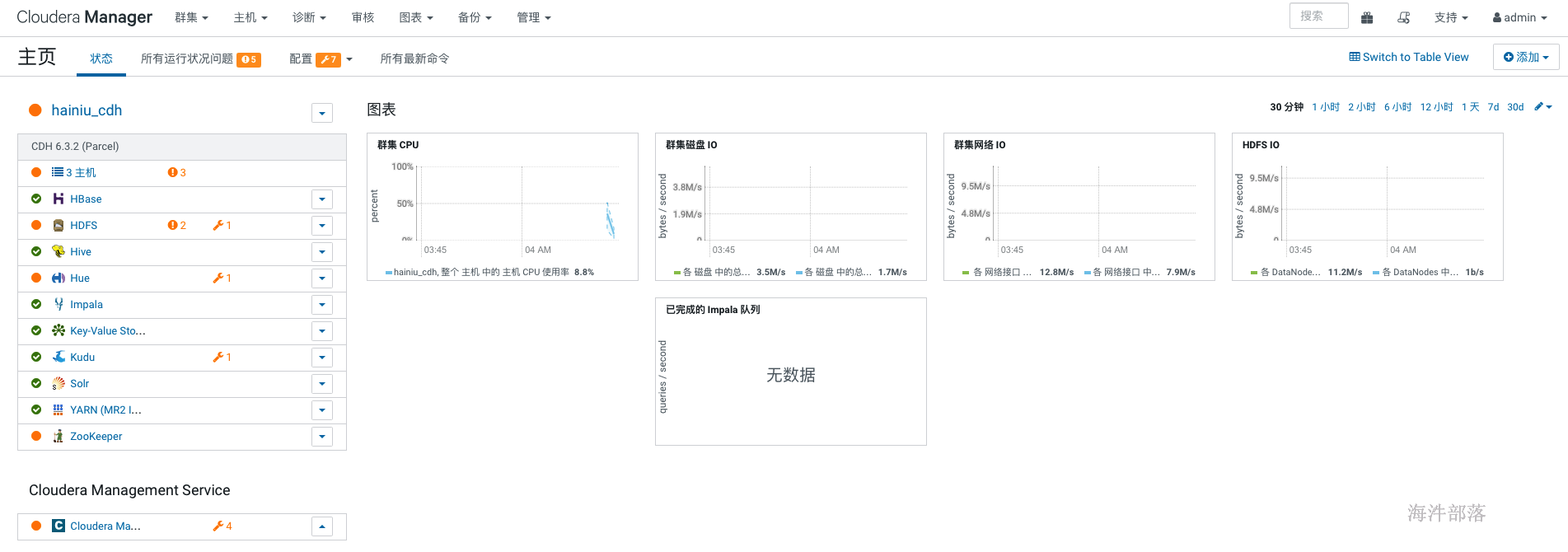
Task: Click the ZooKeeper orange health status icon
Action: (36, 436)
